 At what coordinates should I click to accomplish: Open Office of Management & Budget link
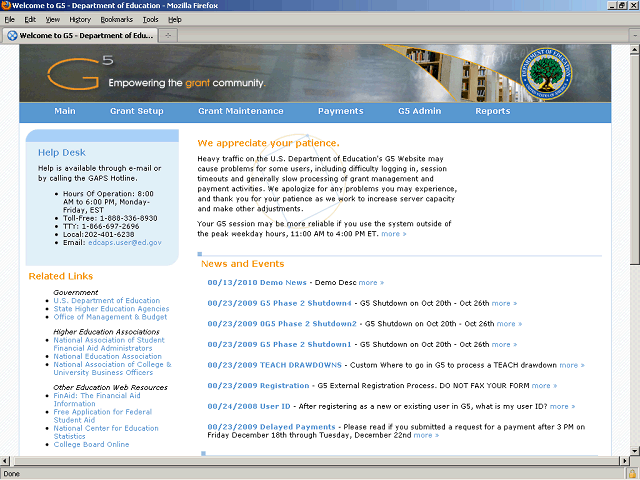110,317
